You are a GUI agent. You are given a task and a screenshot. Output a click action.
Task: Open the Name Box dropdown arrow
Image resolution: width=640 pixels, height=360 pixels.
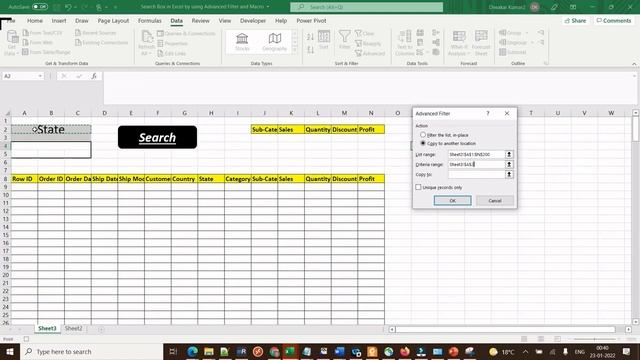tap(40, 76)
